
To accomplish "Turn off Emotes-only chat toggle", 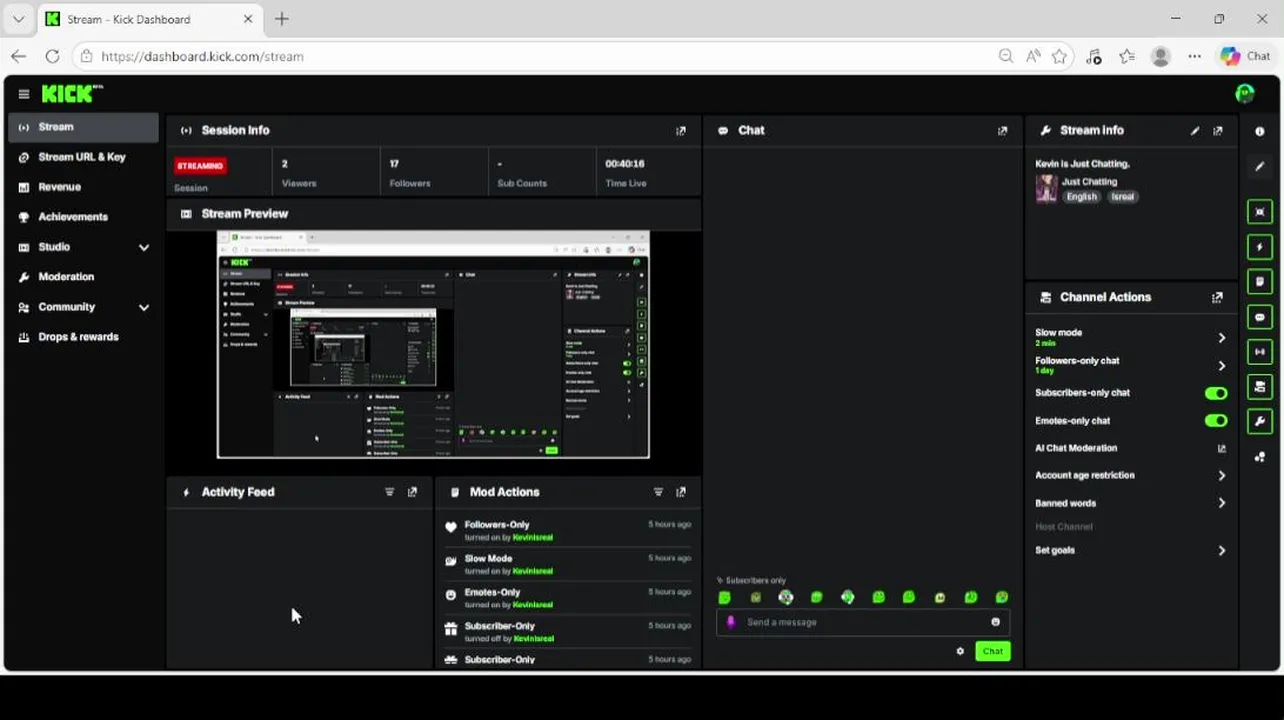I will point(1216,421).
